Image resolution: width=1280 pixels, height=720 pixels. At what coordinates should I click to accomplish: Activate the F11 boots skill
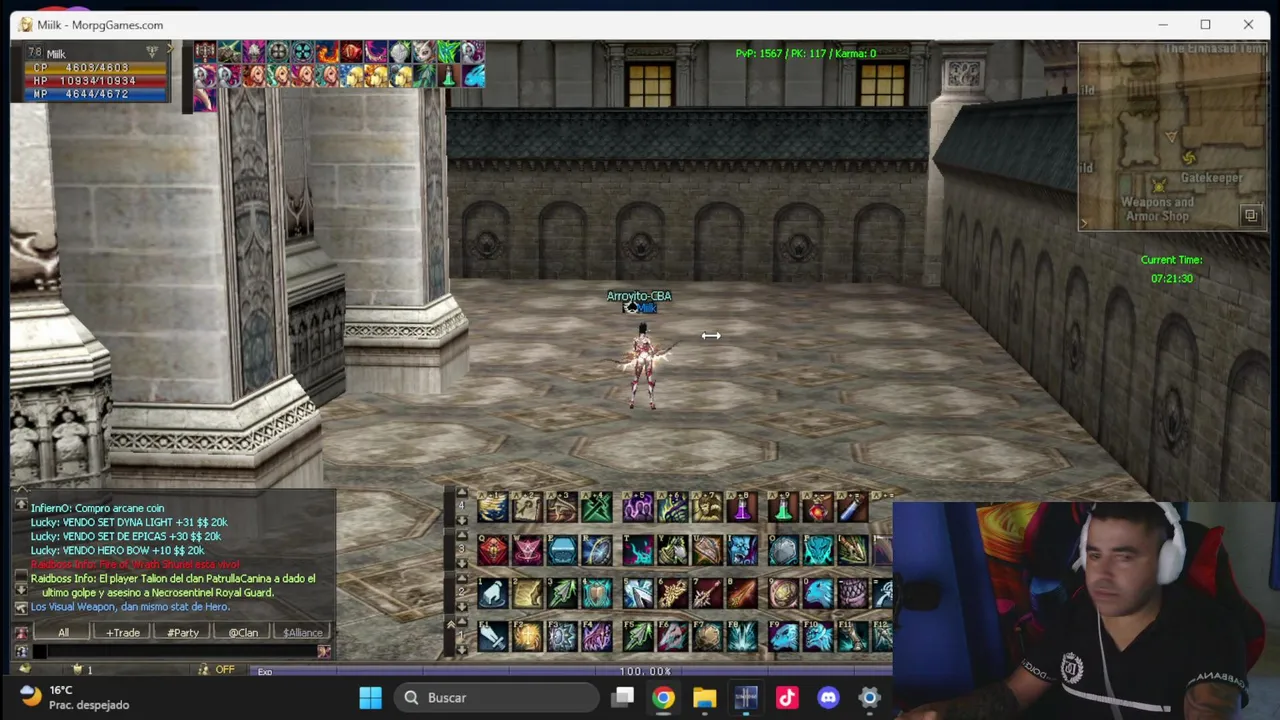pos(852,636)
